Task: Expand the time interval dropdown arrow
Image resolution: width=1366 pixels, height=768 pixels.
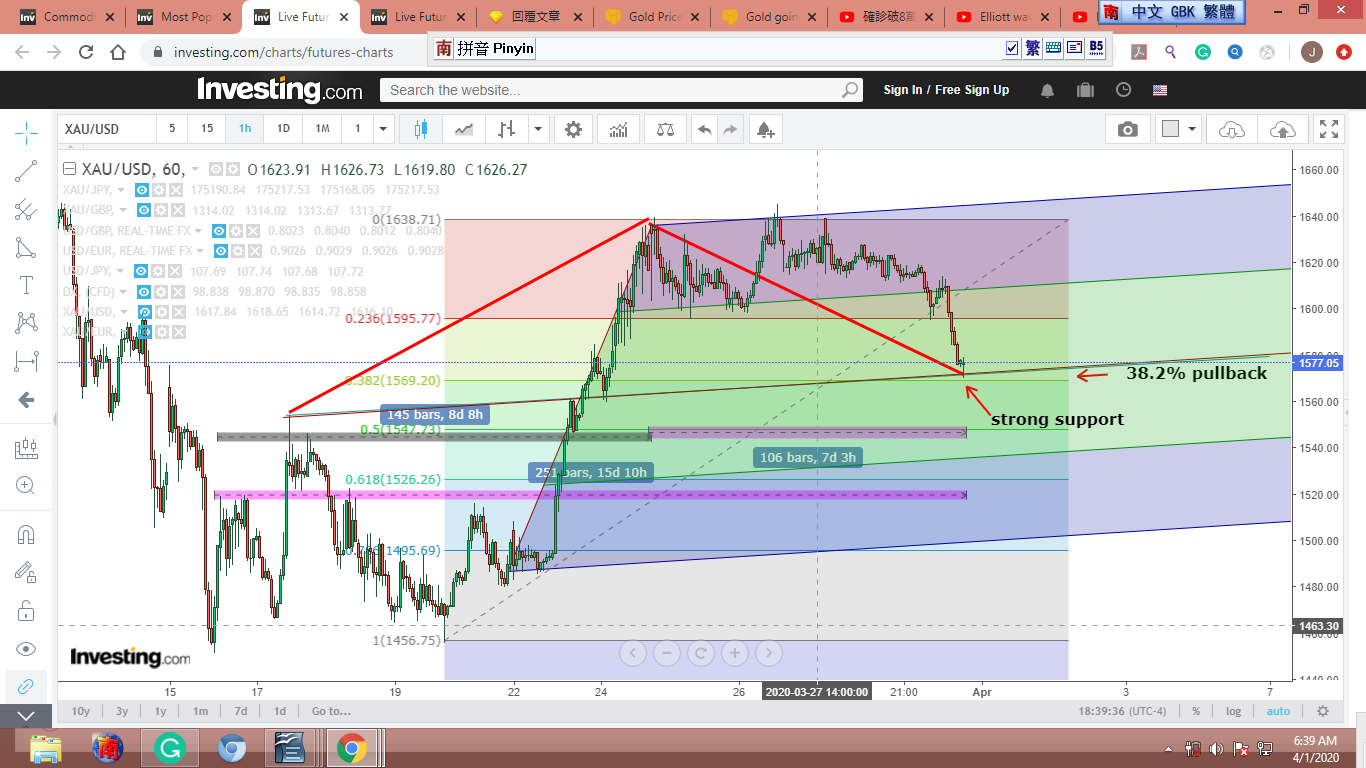Action: [383, 129]
